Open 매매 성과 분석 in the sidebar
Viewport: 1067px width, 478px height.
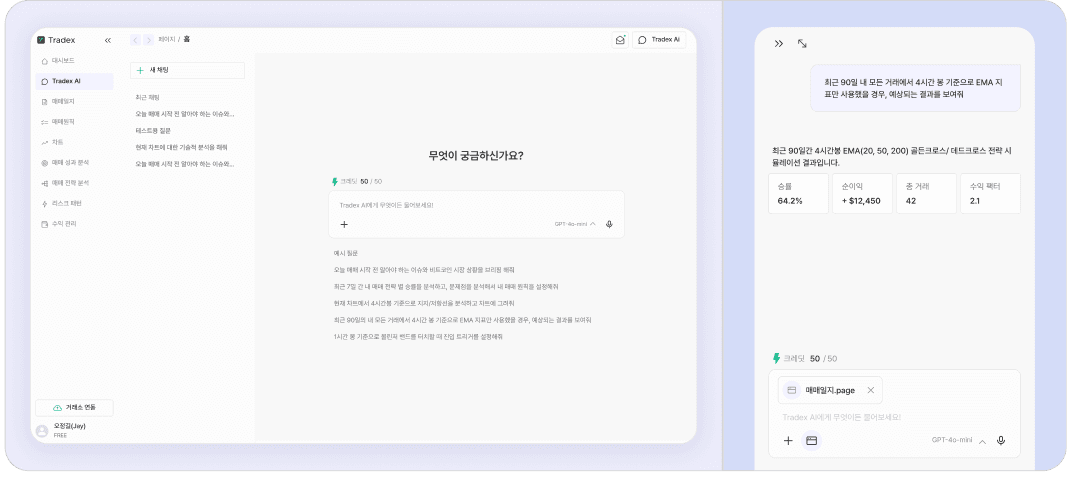click(74, 163)
